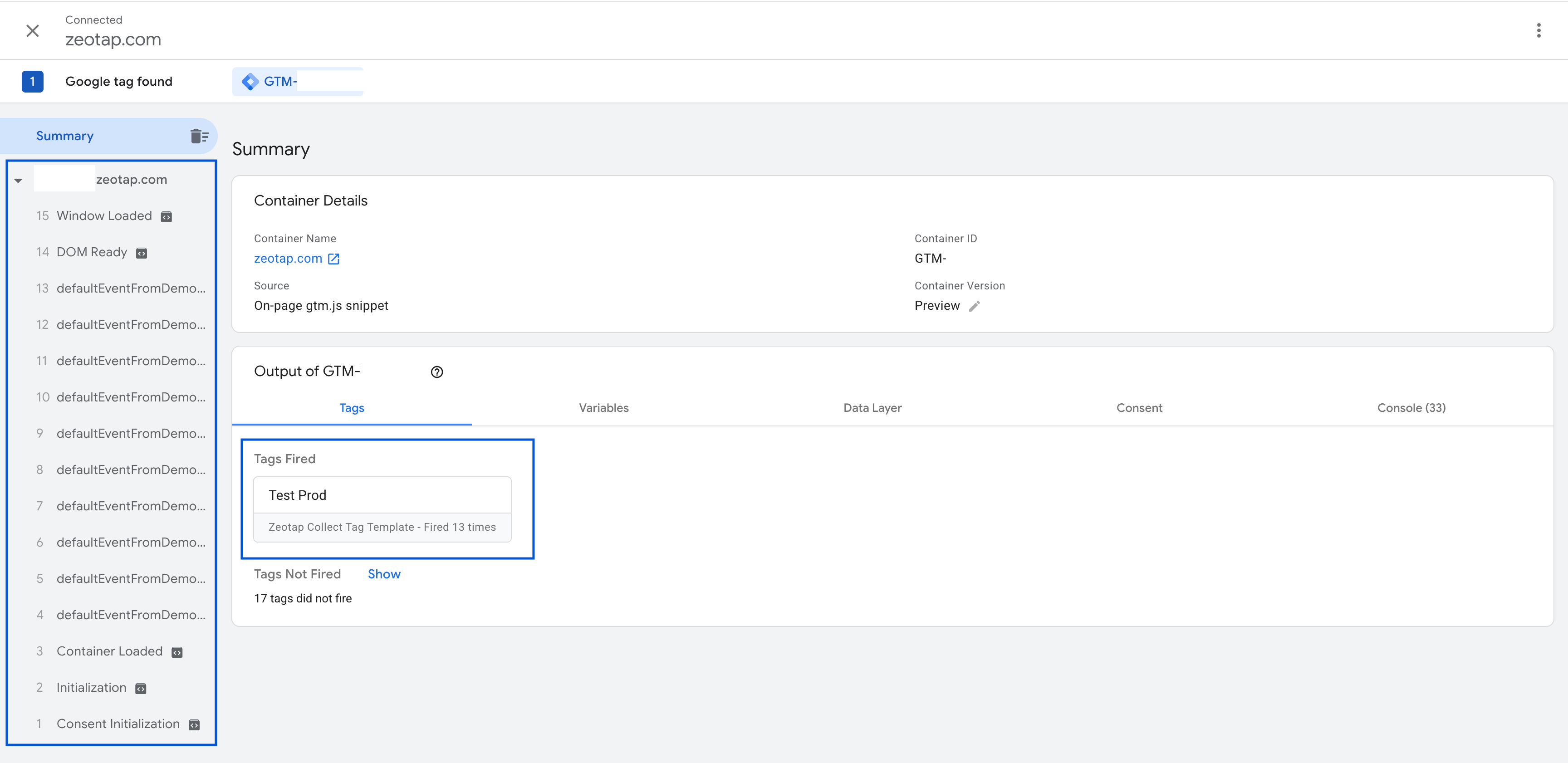Click the 'Container Details' heading
Viewport: 1568px width, 763px height.
click(x=310, y=201)
